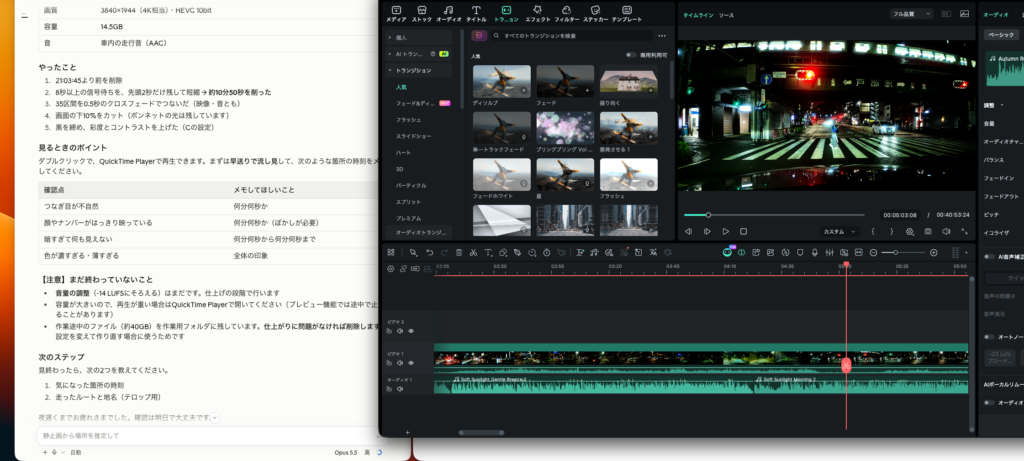The height and width of the screenshot is (461, 1024).
Task: Open the Media (メディア) tab in Filmora
Action: [396, 14]
